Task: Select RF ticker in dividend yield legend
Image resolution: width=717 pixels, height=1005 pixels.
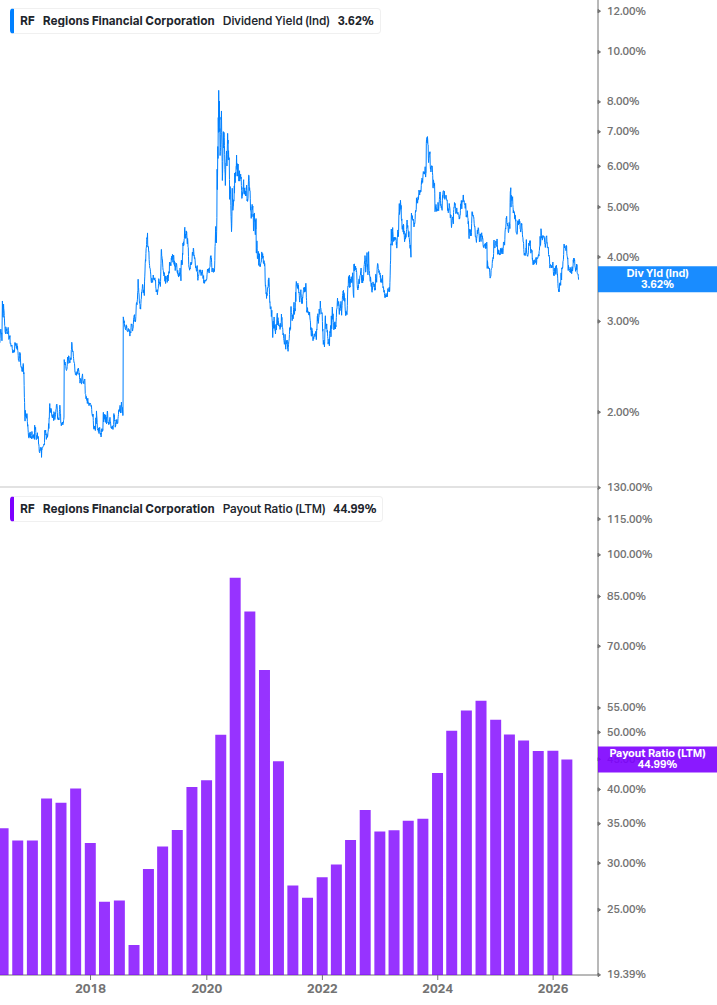Action: pyautogui.click(x=27, y=21)
